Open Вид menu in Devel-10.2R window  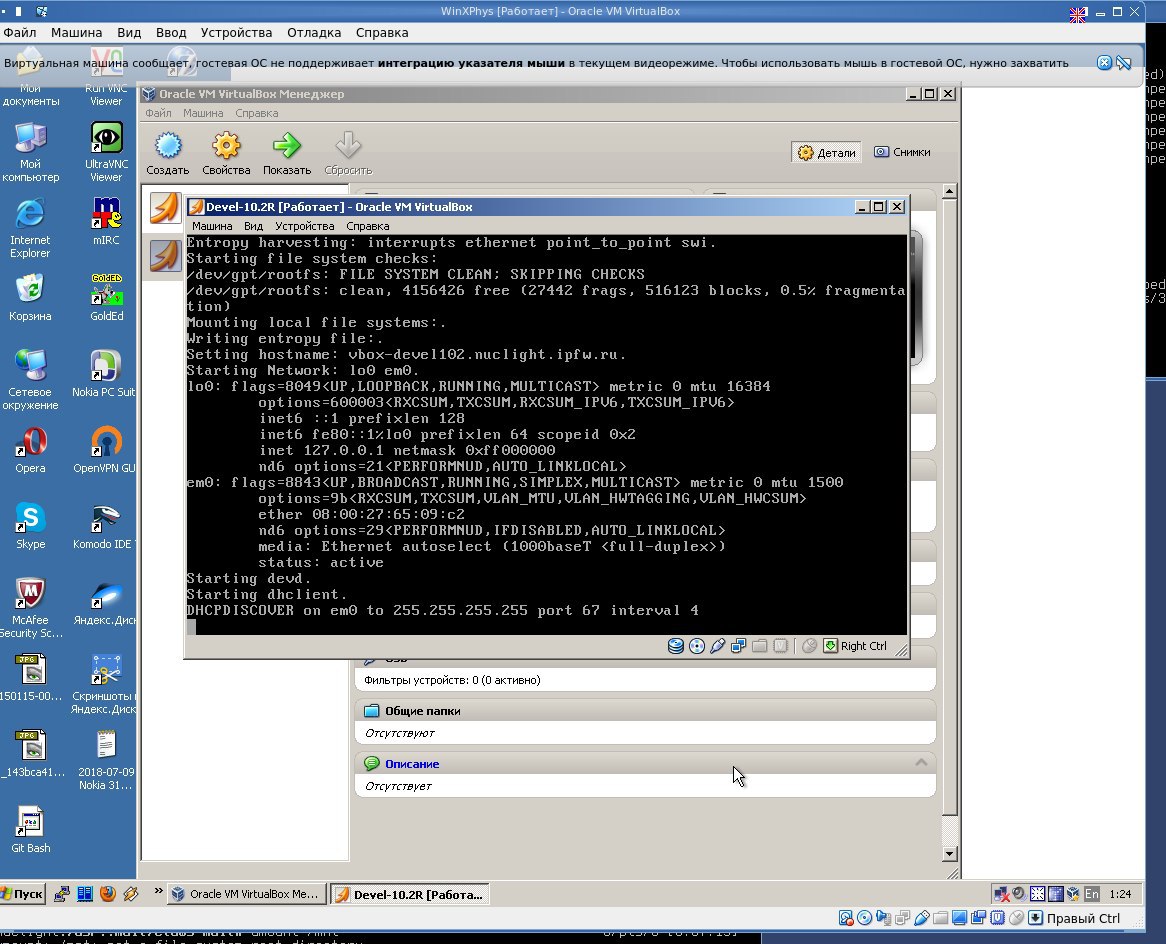(254, 226)
